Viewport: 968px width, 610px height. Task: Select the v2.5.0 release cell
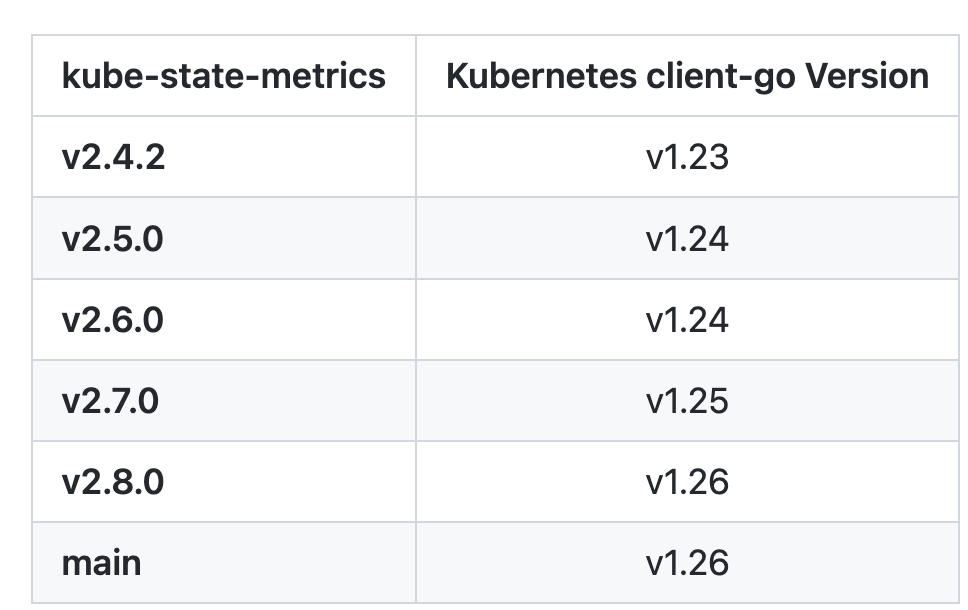point(112,239)
